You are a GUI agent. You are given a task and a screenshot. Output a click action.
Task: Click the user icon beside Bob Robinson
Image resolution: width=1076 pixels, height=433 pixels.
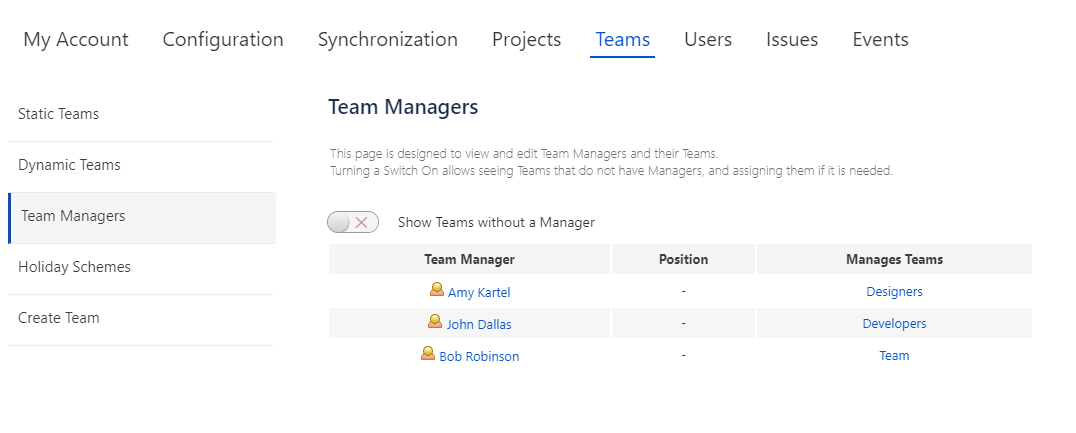pos(428,354)
